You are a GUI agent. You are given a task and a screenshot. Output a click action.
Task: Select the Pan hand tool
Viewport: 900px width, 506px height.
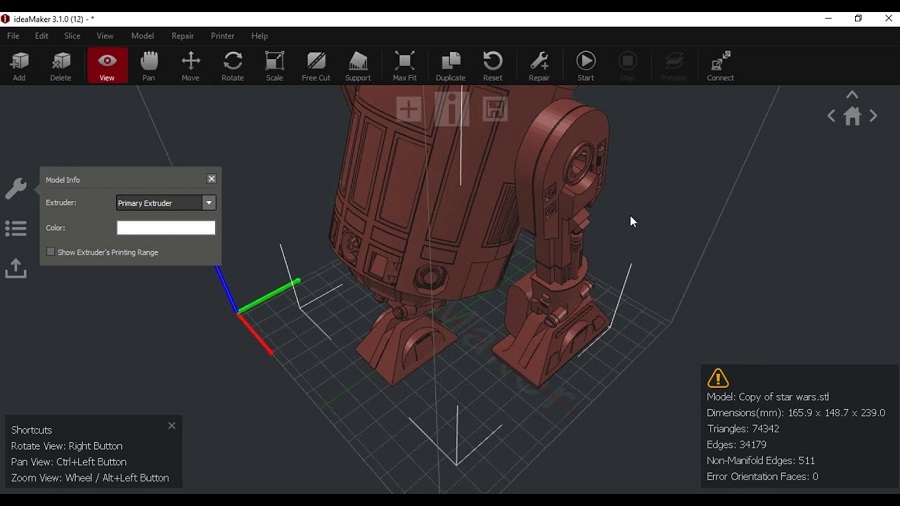pos(149,66)
